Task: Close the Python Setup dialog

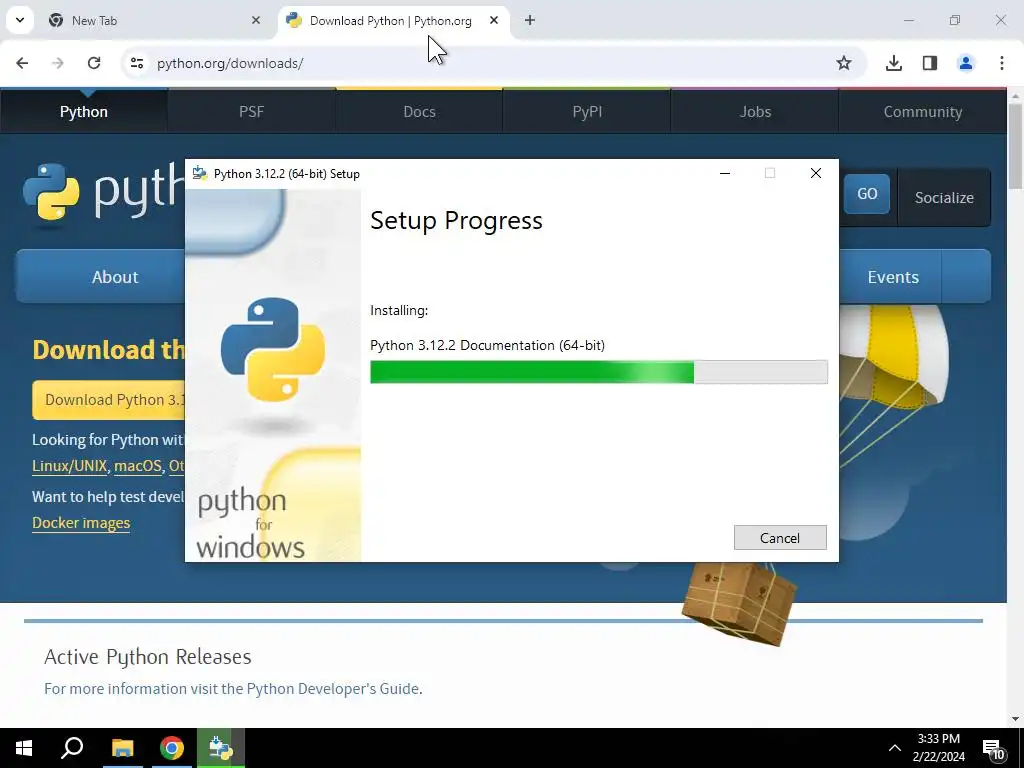Action: pyautogui.click(x=816, y=173)
